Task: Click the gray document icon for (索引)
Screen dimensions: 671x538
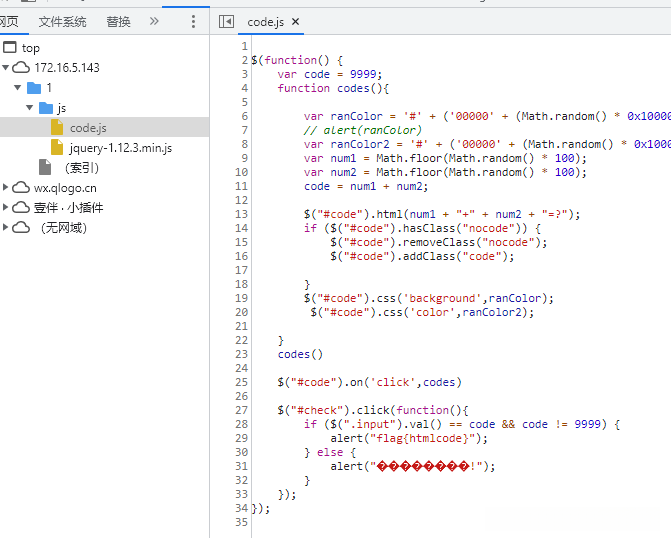Action: click(45, 167)
